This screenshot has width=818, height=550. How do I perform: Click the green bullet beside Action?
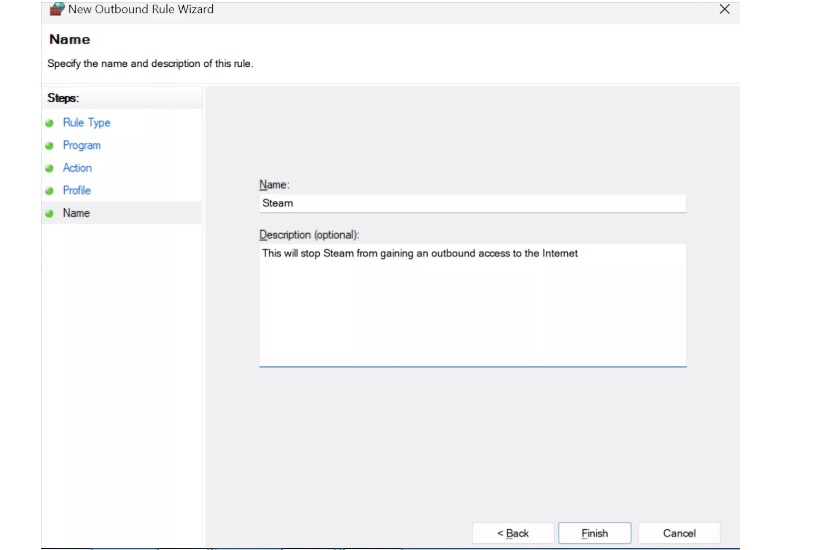[50, 168]
